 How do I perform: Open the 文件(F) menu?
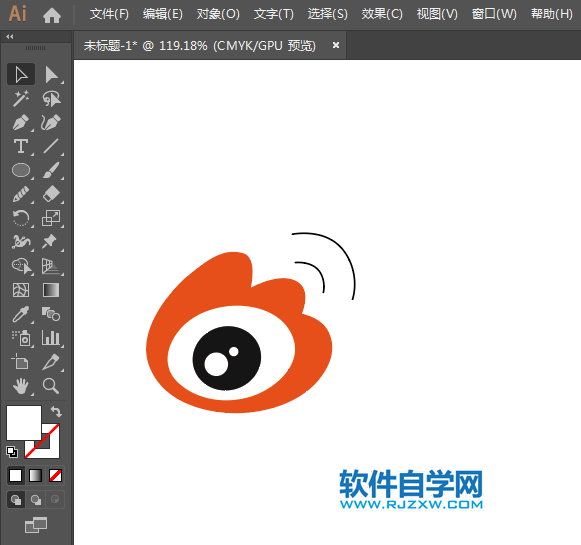pos(109,14)
